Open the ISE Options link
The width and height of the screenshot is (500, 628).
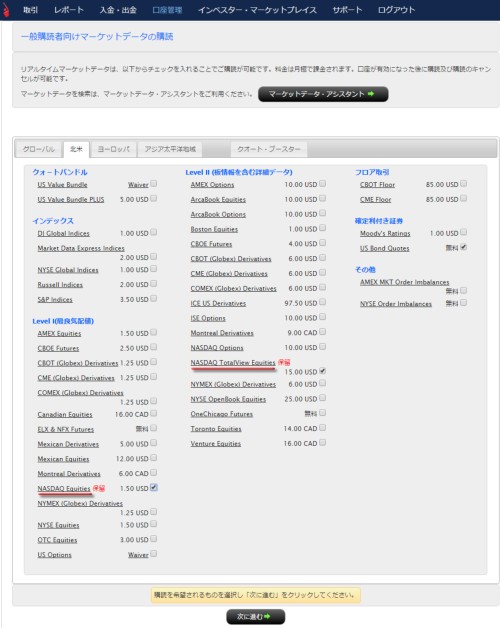pos(208,318)
